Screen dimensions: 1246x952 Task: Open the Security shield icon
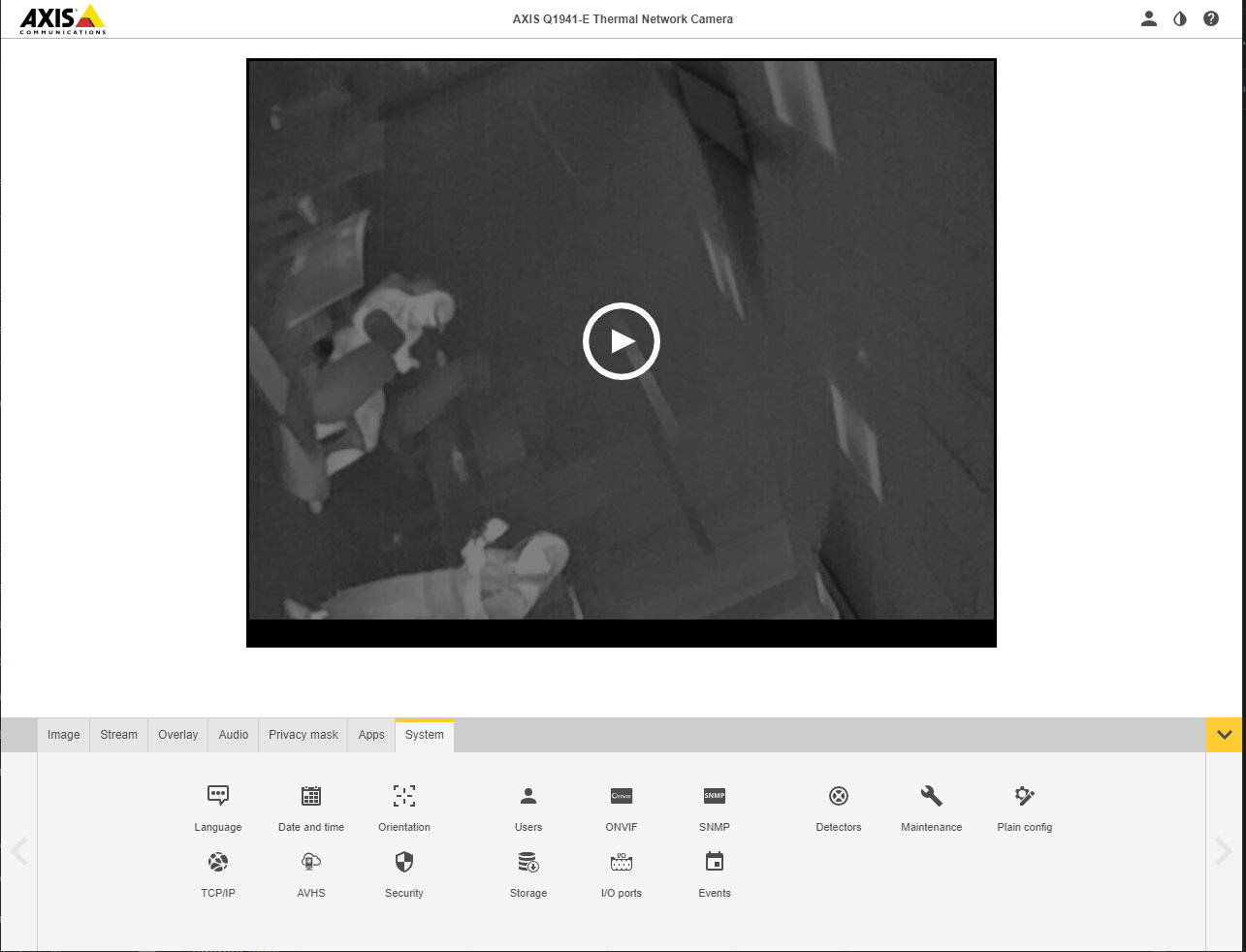click(x=404, y=863)
